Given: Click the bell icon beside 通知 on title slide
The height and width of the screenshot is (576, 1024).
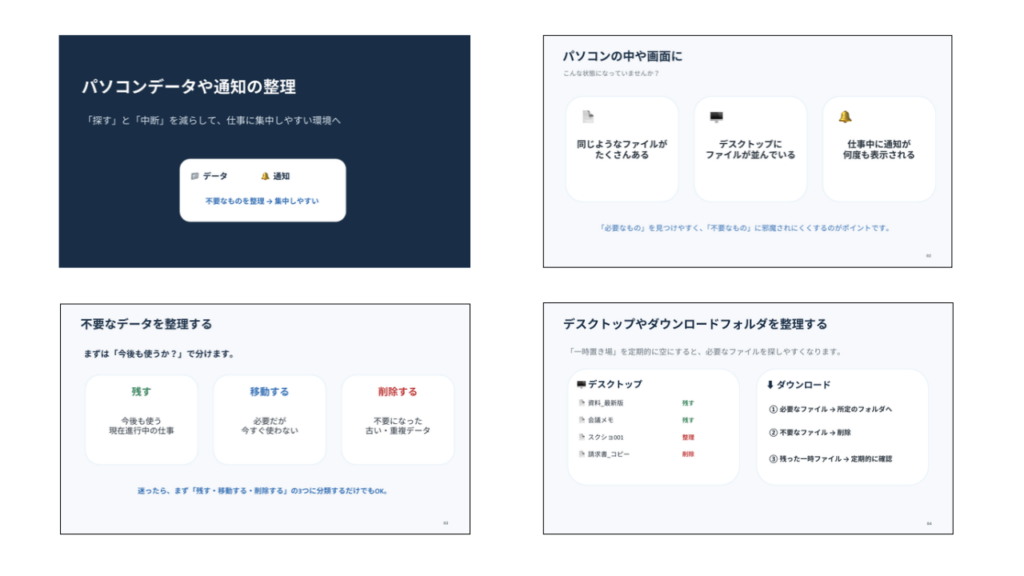Looking at the screenshot, I should point(264,176).
